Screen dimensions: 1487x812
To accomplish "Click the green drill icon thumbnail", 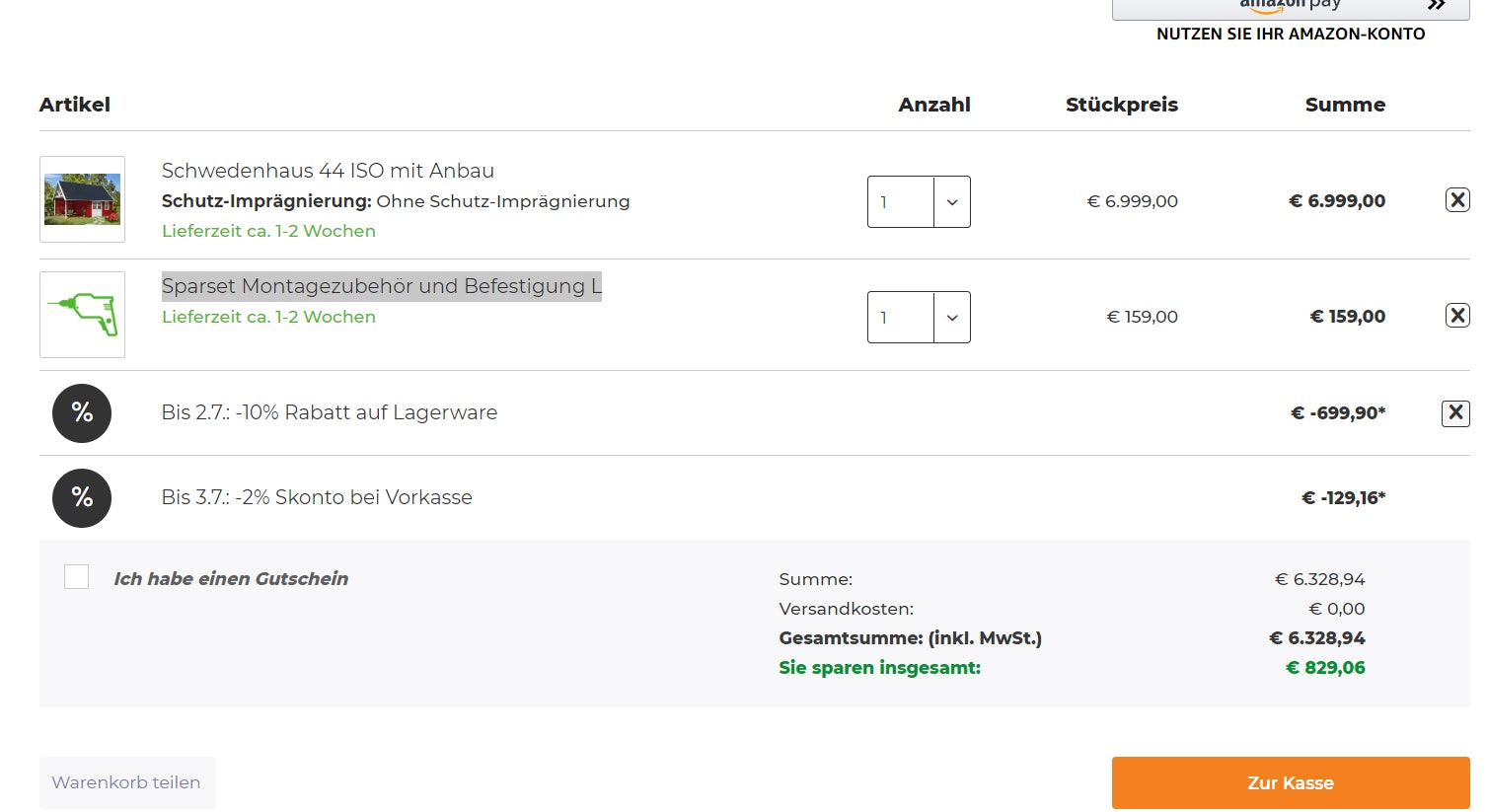I will pos(83,315).
